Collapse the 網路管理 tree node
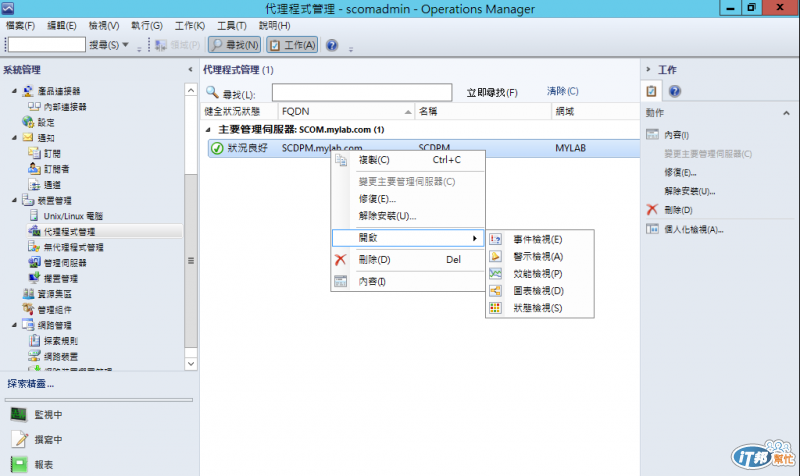The image size is (800, 476). [x=14, y=325]
